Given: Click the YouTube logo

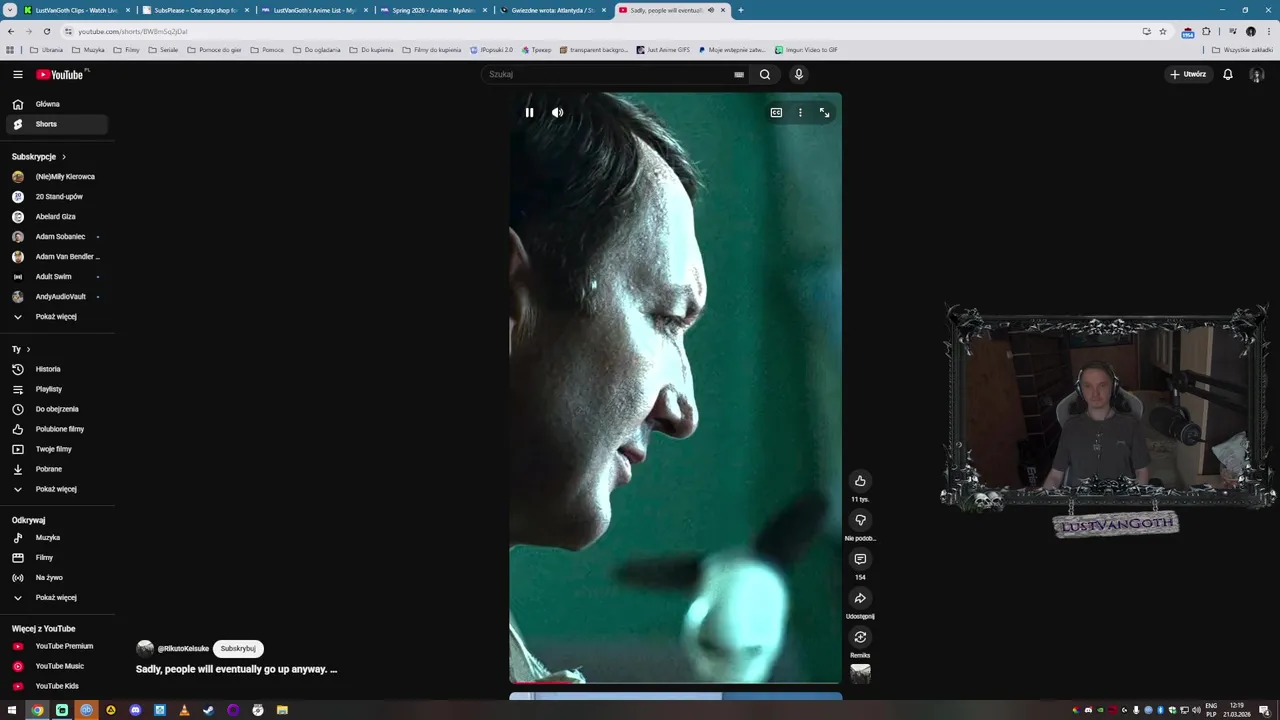Looking at the screenshot, I should 60,74.
